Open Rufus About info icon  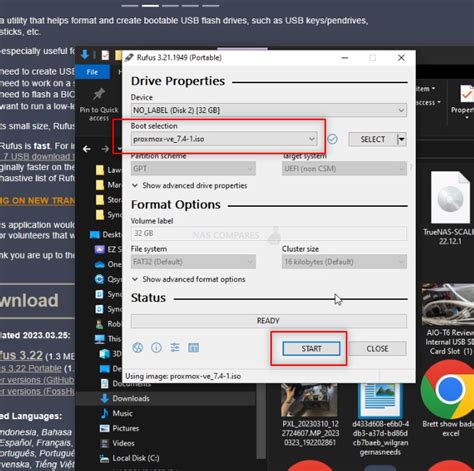(x=156, y=348)
